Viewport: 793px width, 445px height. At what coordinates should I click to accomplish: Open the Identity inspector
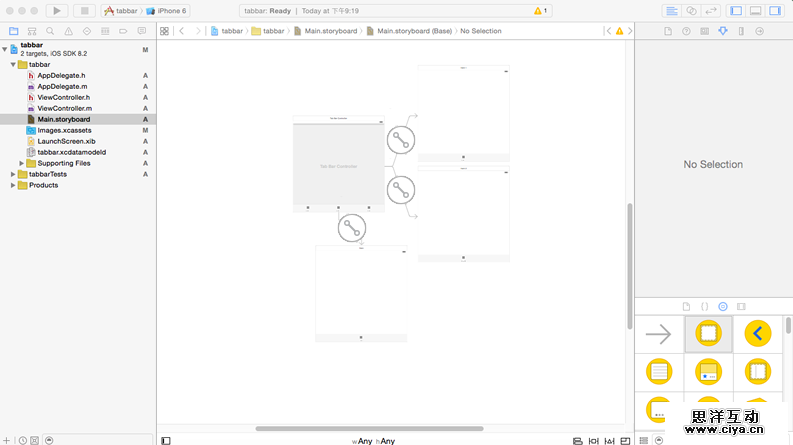click(704, 31)
